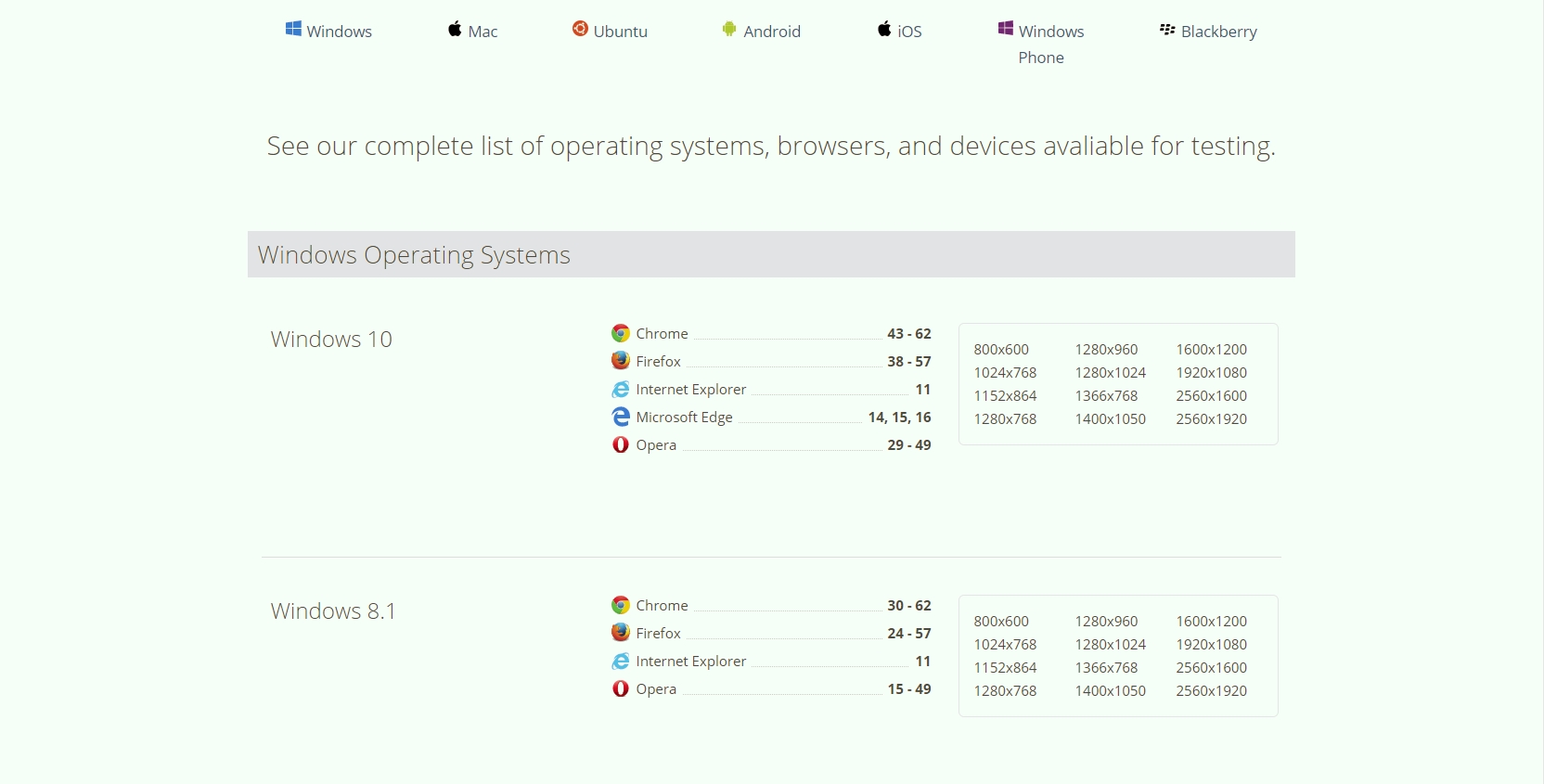Click the Opera icon under Windows 10
This screenshot has height=784, width=1544.
621,444
